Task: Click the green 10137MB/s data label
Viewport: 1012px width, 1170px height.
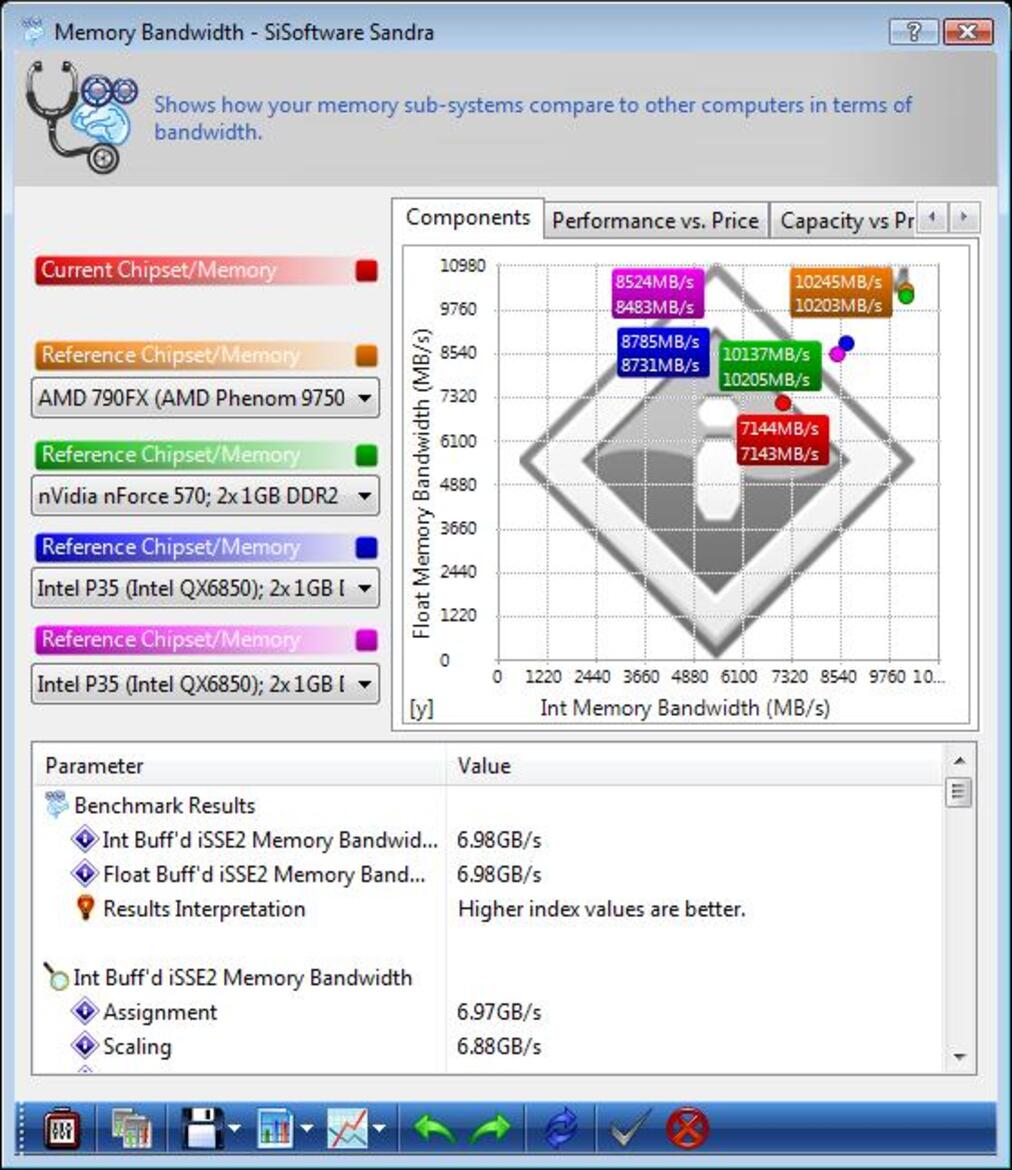Action: 769,366
